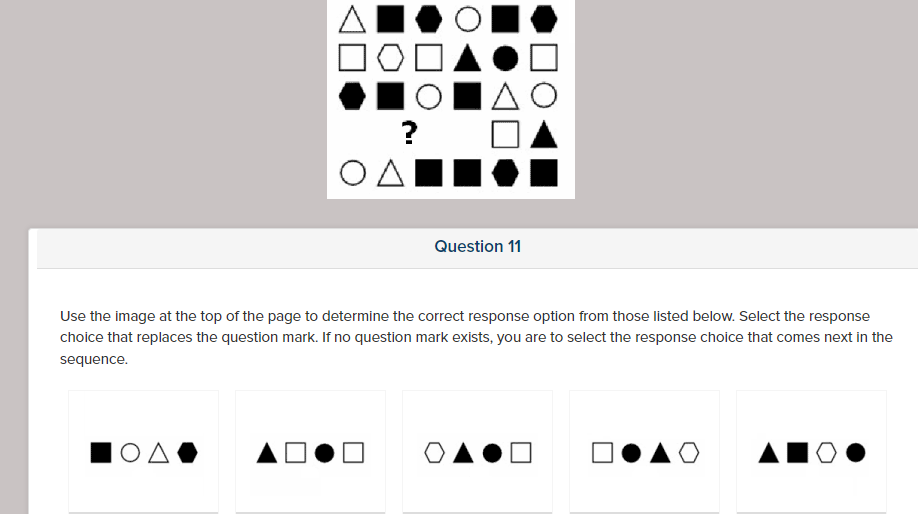Click the white hexagon in the last answer option
This screenshot has width=918, height=514.
point(827,453)
